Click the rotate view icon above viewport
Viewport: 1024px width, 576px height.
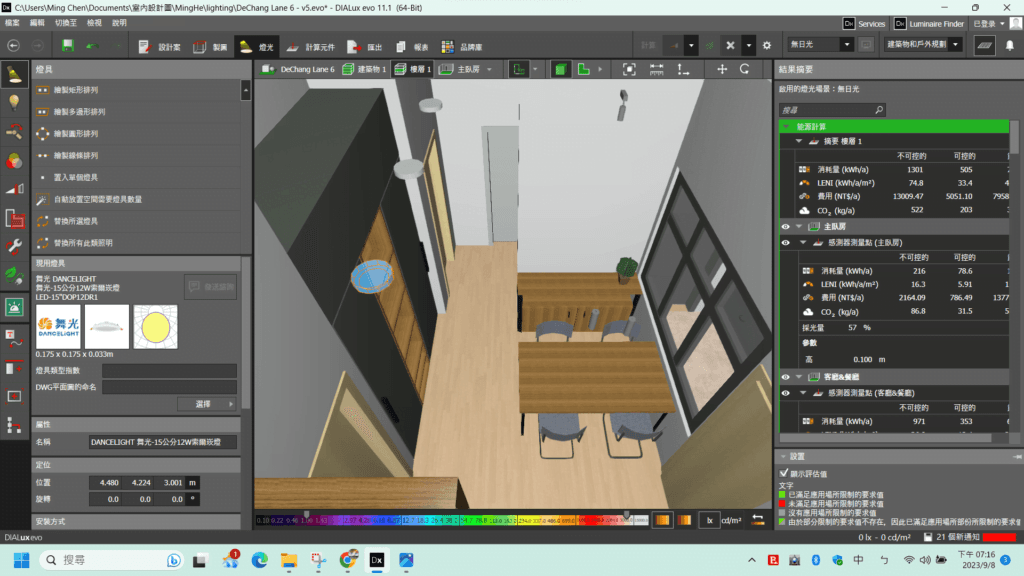tap(744, 69)
